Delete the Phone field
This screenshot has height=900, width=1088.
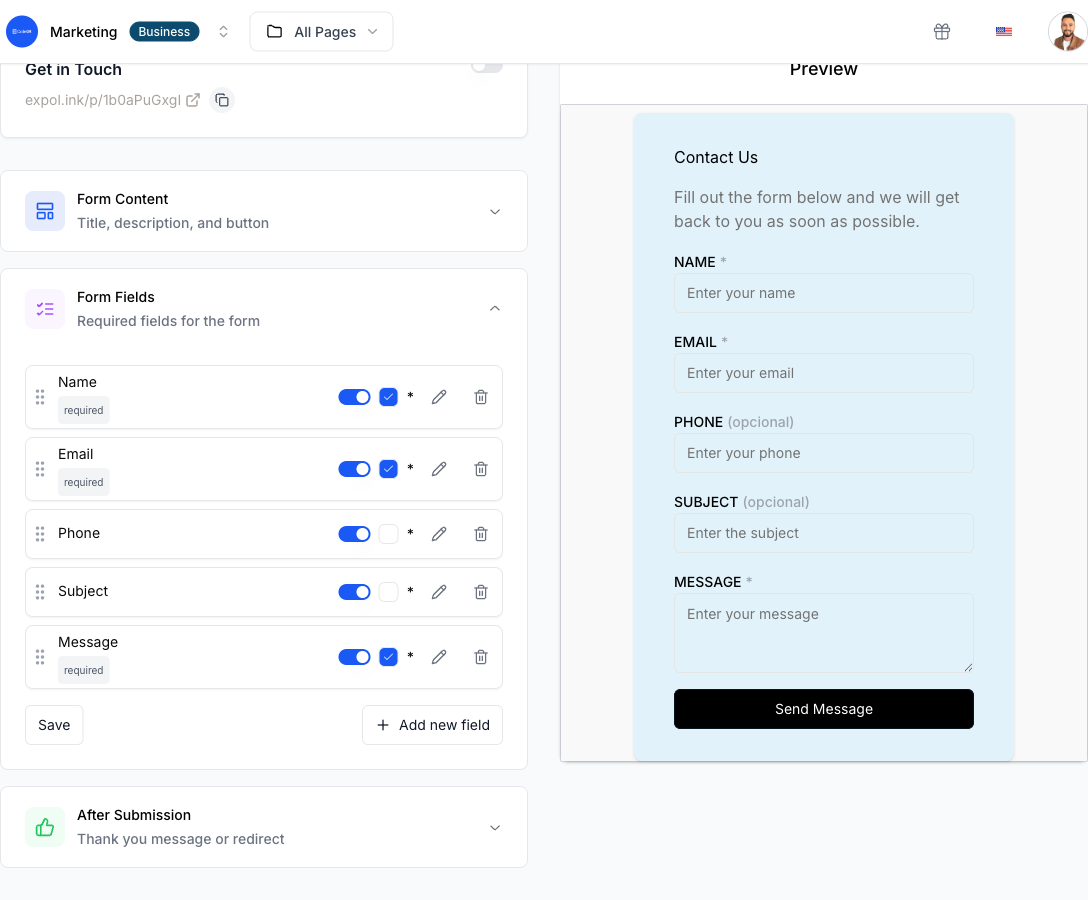481,534
